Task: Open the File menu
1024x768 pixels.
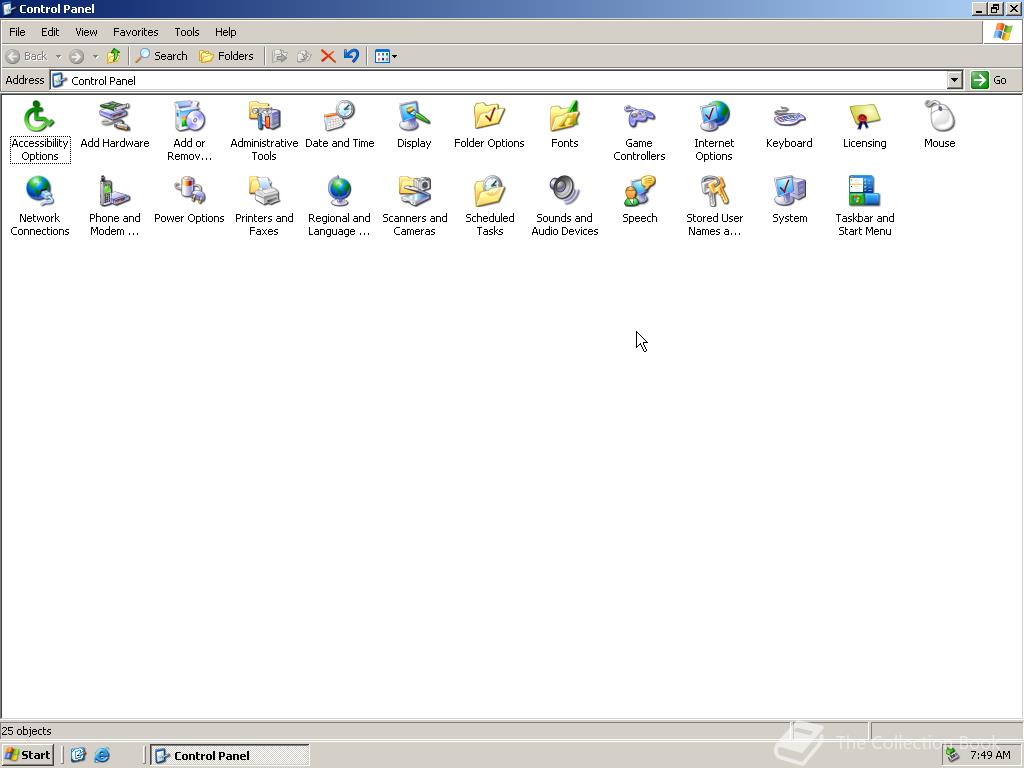Action: (x=18, y=32)
